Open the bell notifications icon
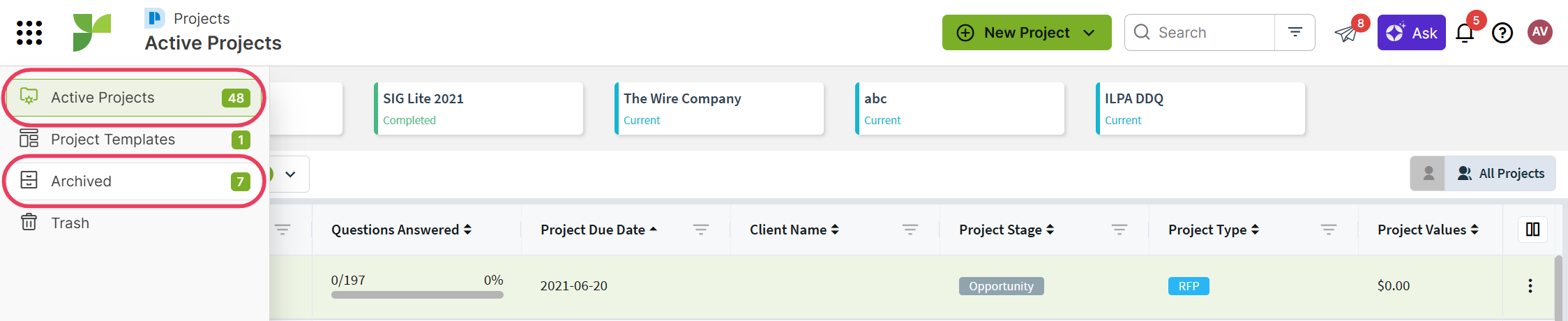Image resolution: width=1568 pixels, height=321 pixels. click(1465, 33)
